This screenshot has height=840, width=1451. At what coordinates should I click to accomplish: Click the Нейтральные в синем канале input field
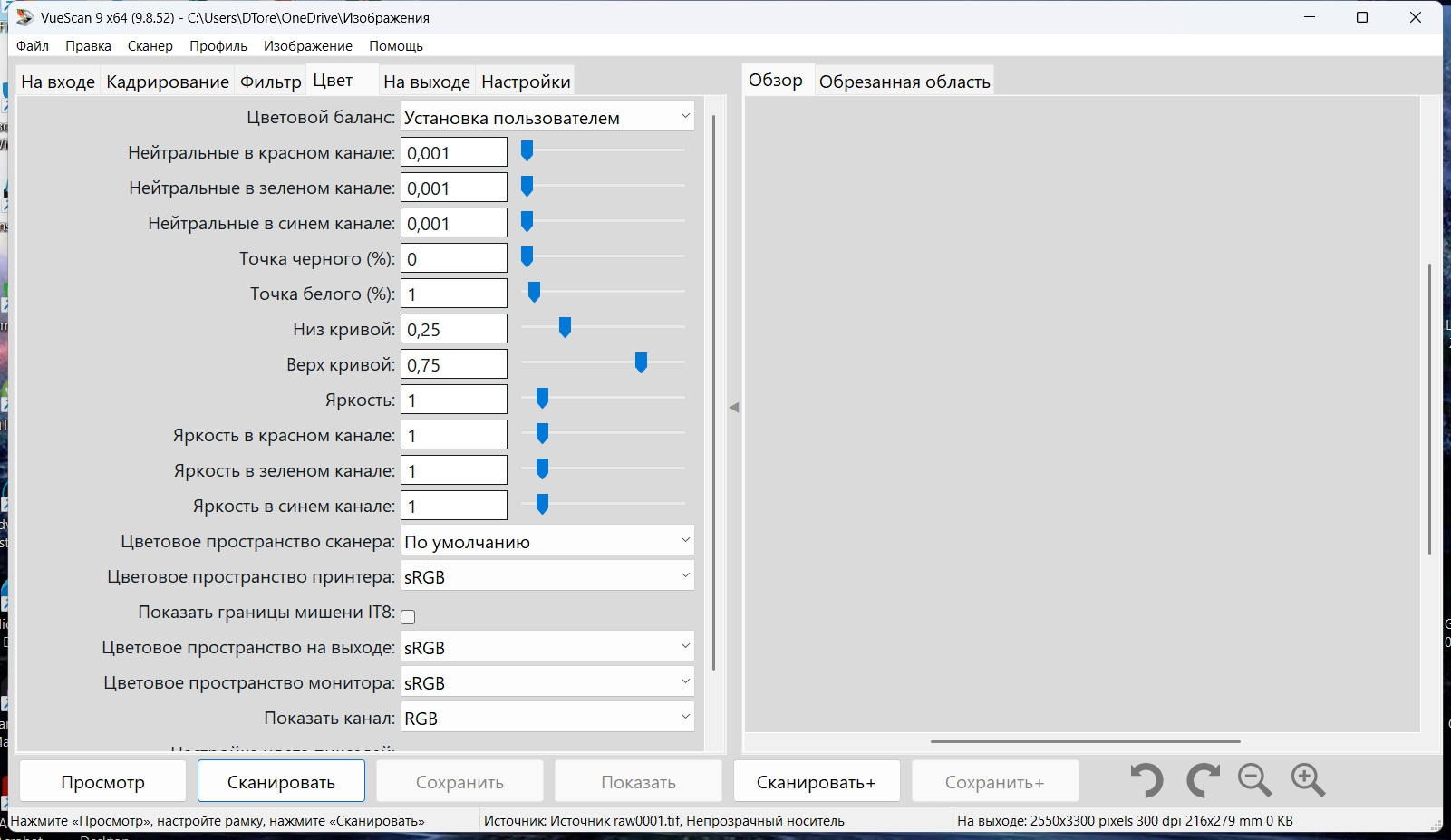point(454,223)
